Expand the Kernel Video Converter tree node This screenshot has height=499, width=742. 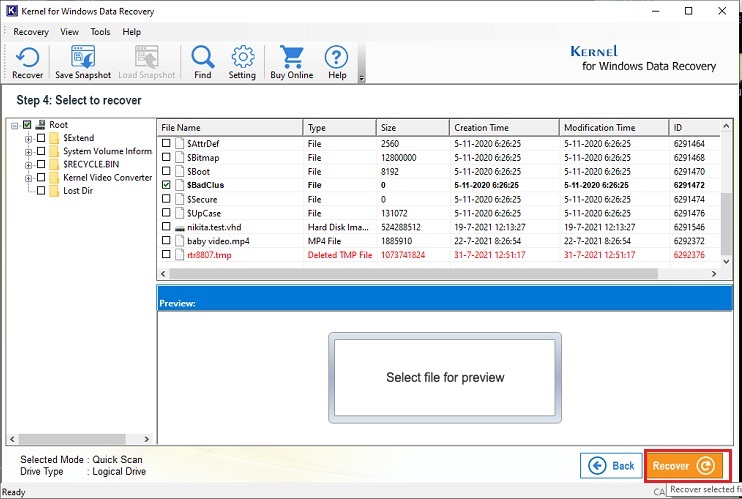tap(28, 178)
